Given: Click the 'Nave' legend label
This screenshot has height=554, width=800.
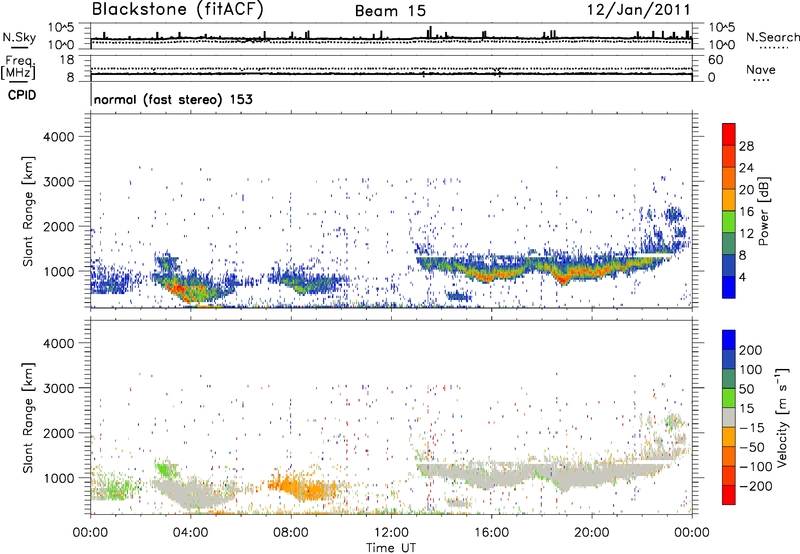Looking at the screenshot, I should (x=761, y=69).
